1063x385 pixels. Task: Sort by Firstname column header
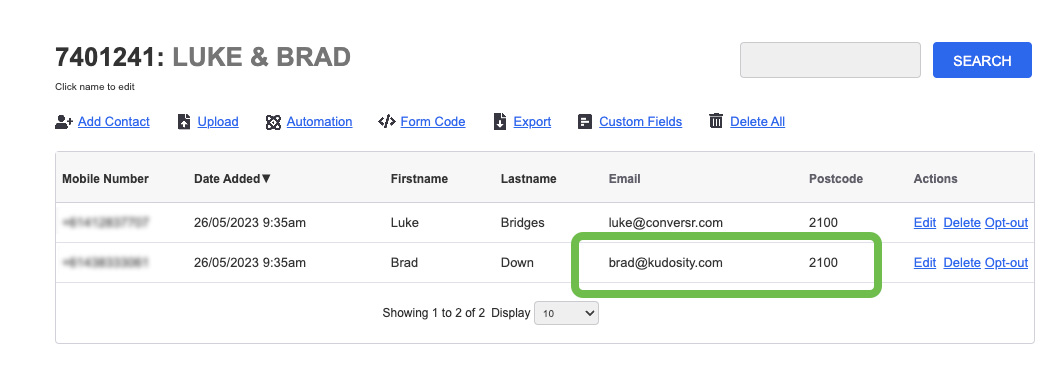pos(419,179)
